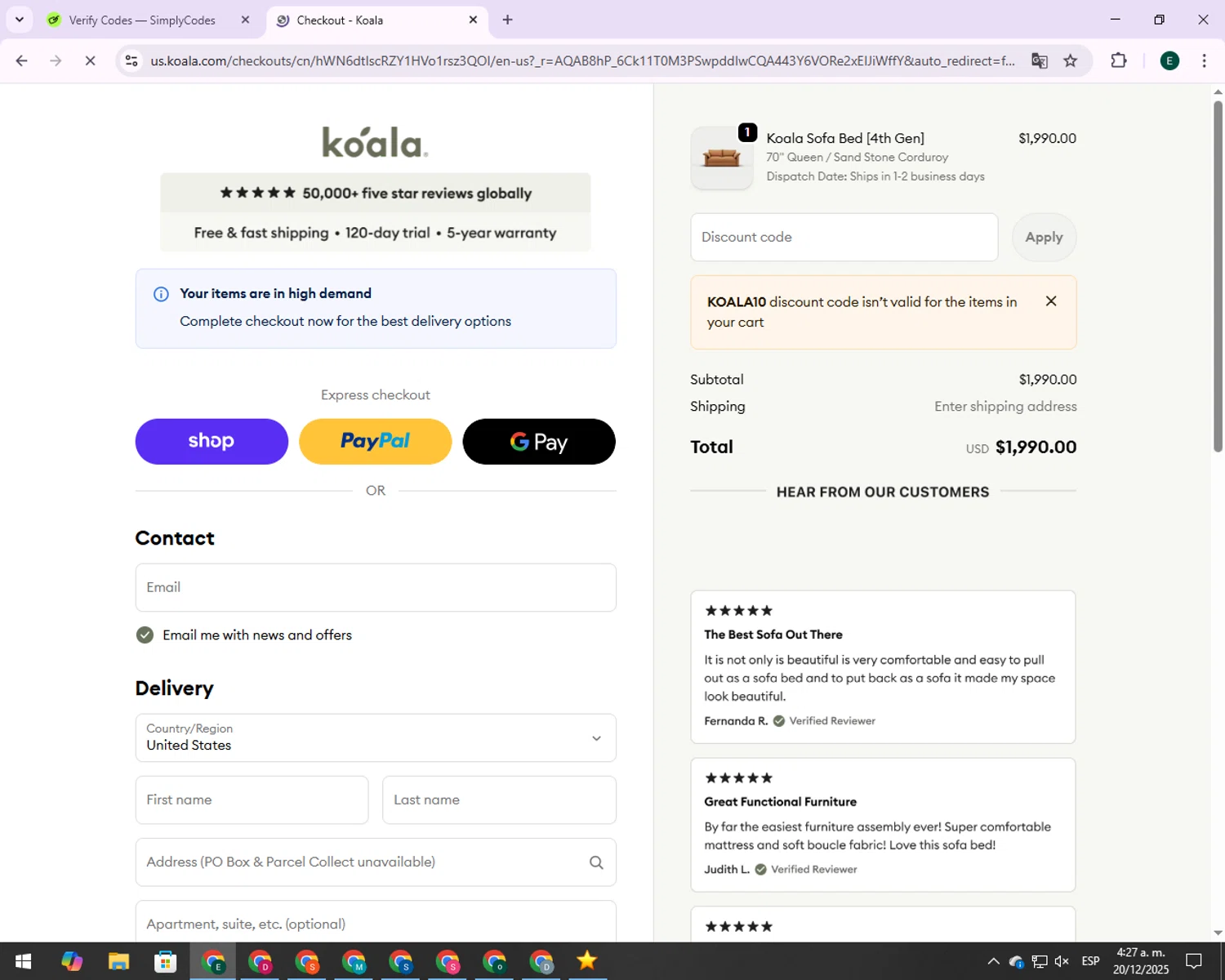Open the star app in taskbar

pyautogui.click(x=587, y=961)
